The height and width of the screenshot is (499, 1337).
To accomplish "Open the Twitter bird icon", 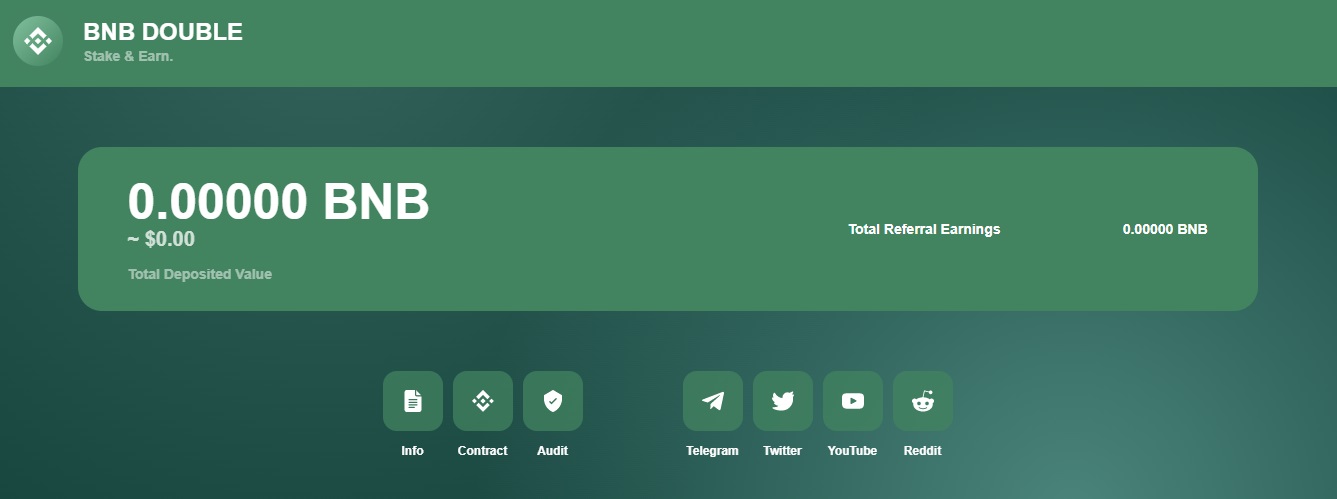I will pyautogui.click(x=783, y=401).
